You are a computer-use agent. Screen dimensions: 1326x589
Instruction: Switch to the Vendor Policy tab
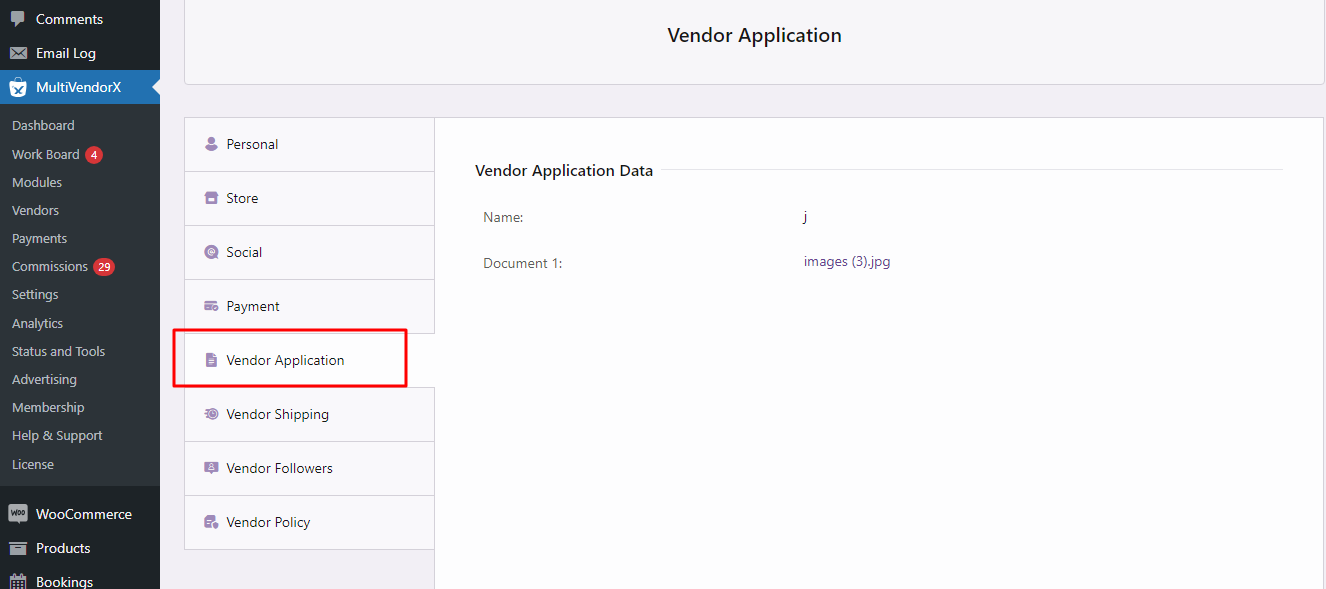[x=309, y=522]
